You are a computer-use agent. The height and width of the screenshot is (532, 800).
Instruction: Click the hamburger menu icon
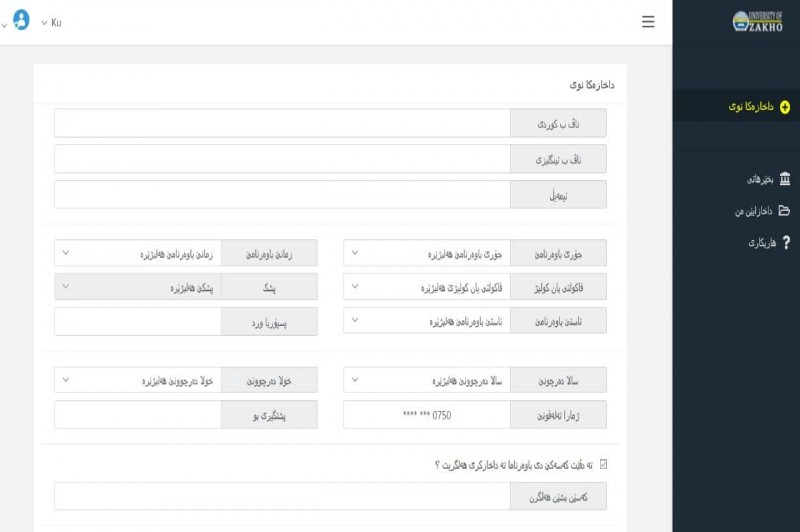click(648, 21)
